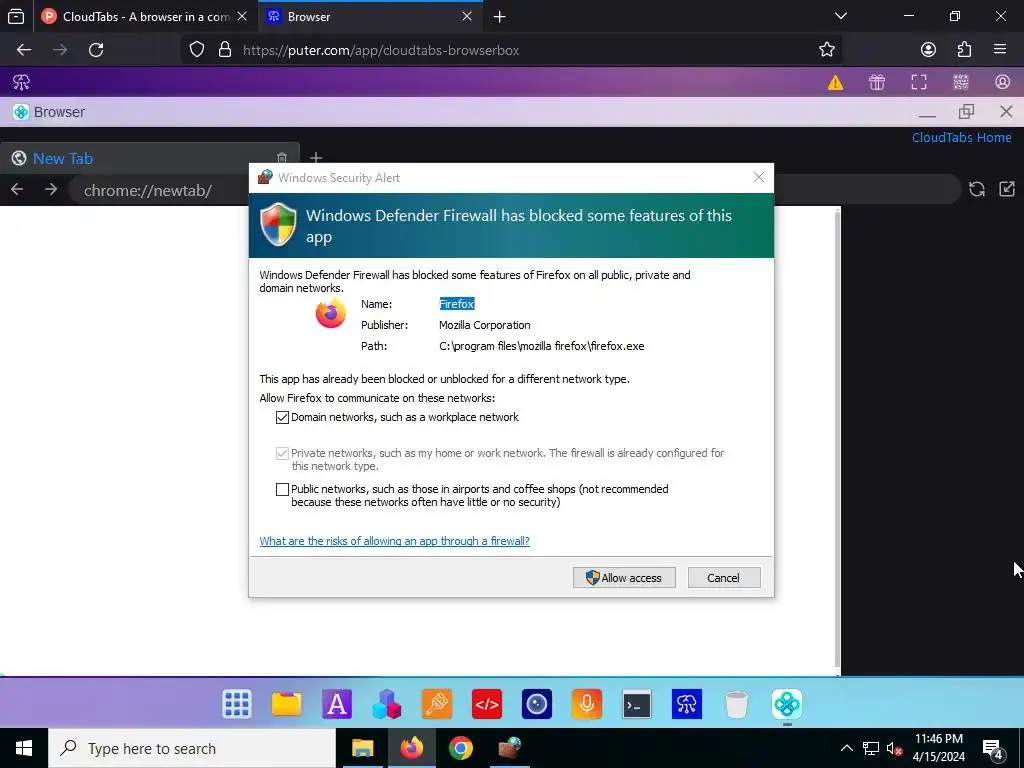Show hidden system tray icons

(846, 748)
